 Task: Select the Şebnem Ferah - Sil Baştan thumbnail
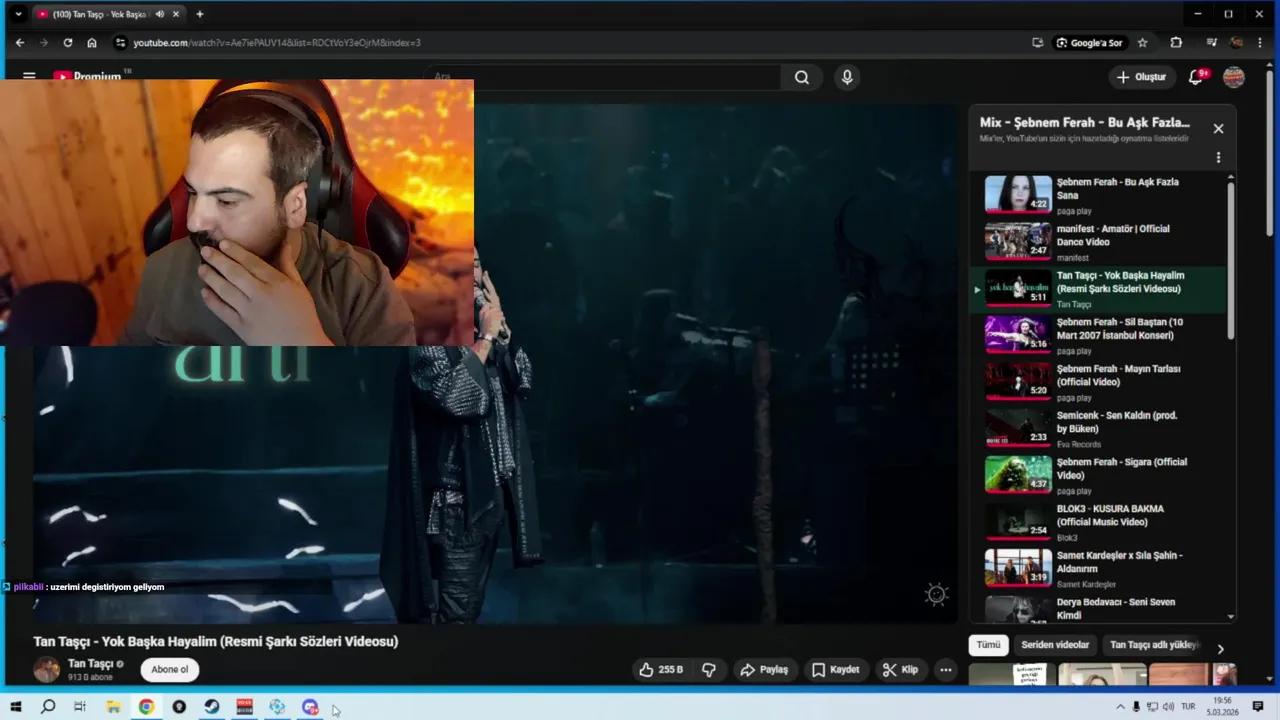[x=1018, y=334]
